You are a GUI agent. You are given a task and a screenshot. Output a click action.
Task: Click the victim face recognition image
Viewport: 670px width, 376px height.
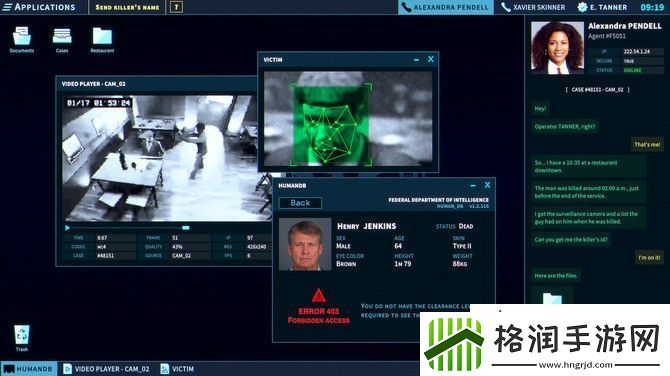tap(348, 118)
